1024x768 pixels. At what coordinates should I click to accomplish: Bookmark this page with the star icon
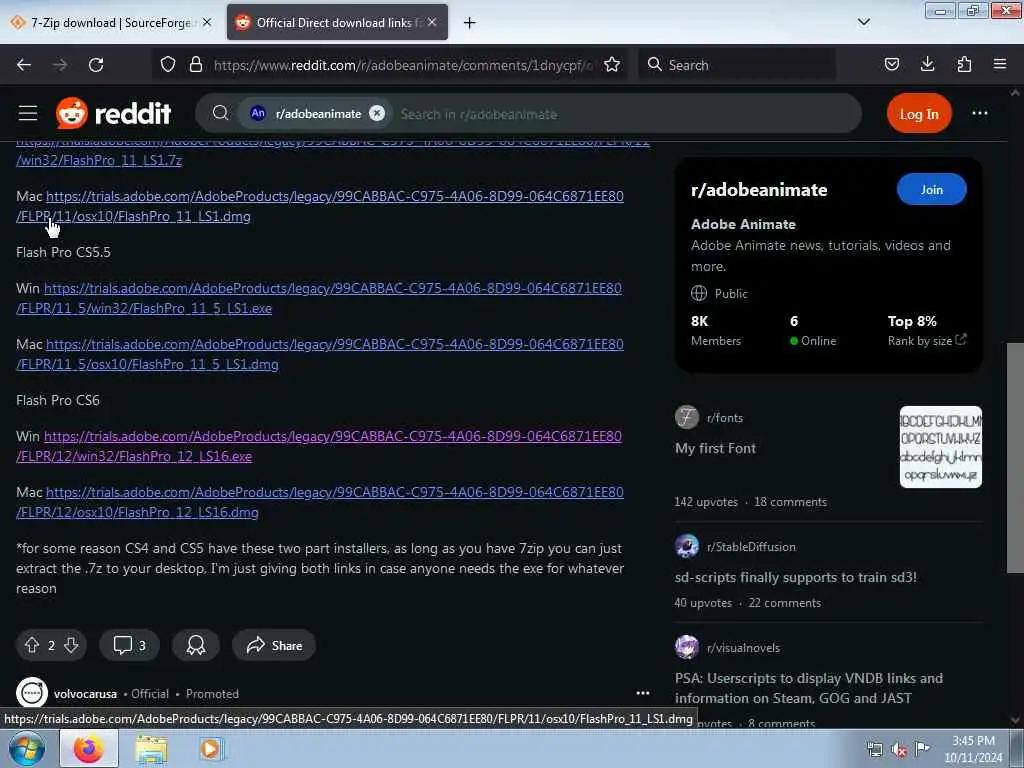pyautogui.click(x=612, y=65)
